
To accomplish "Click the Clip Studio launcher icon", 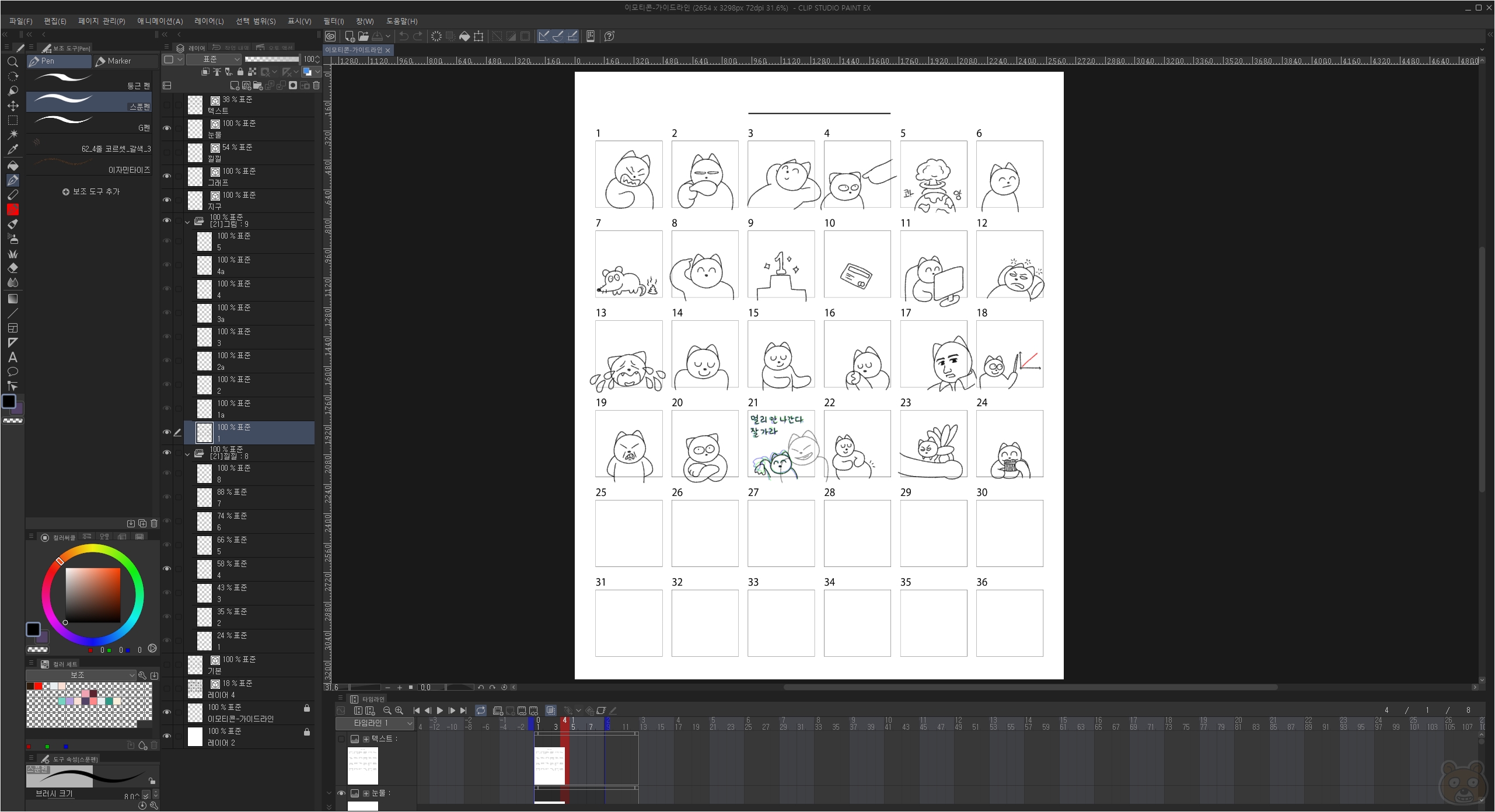I will pos(330,36).
